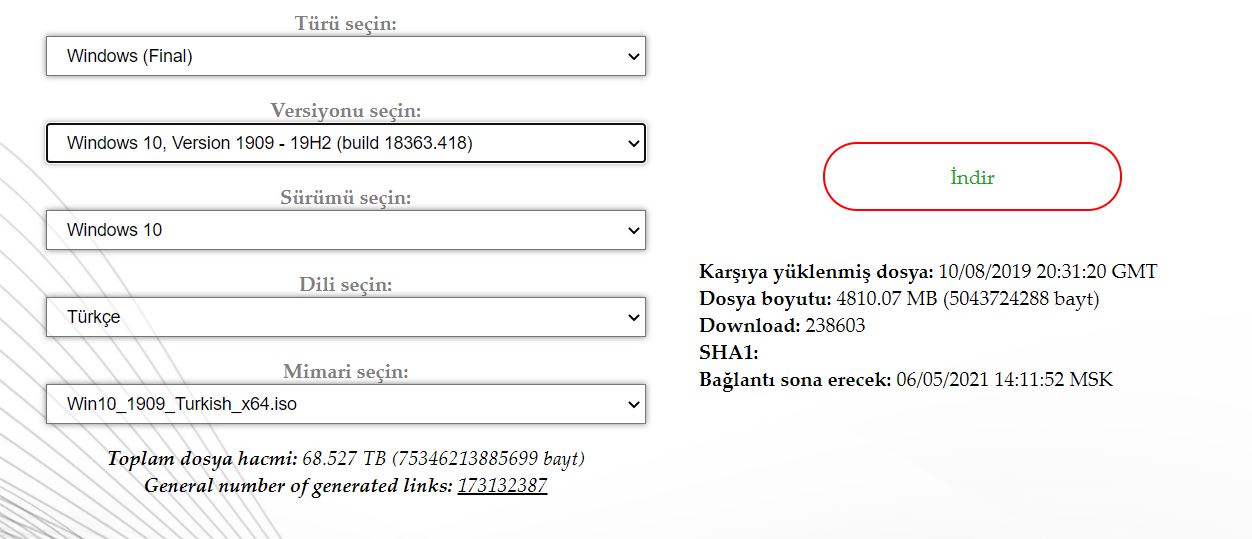Open the Versiyonu seçin dropdown showing Version 1909

pyautogui.click(x=346, y=143)
